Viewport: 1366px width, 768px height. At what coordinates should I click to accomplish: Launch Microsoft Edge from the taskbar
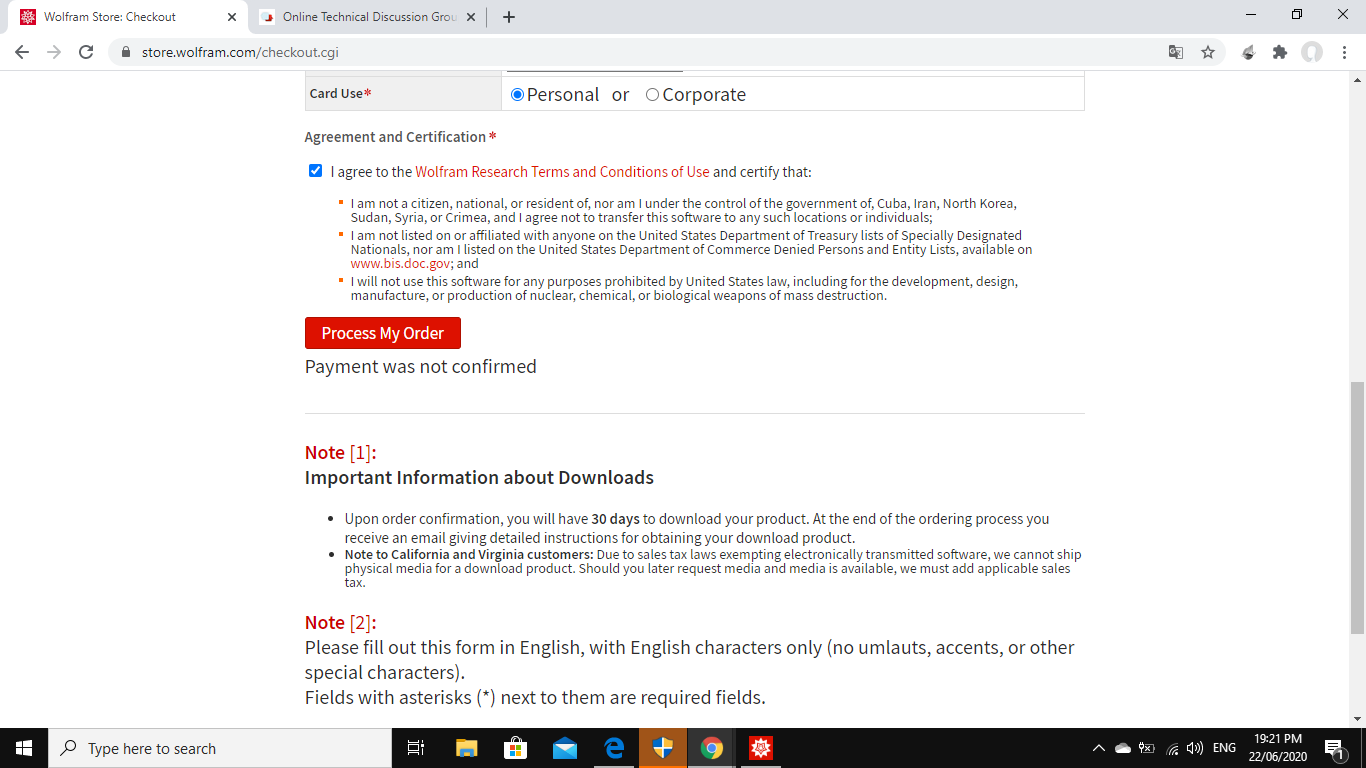[614, 748]
